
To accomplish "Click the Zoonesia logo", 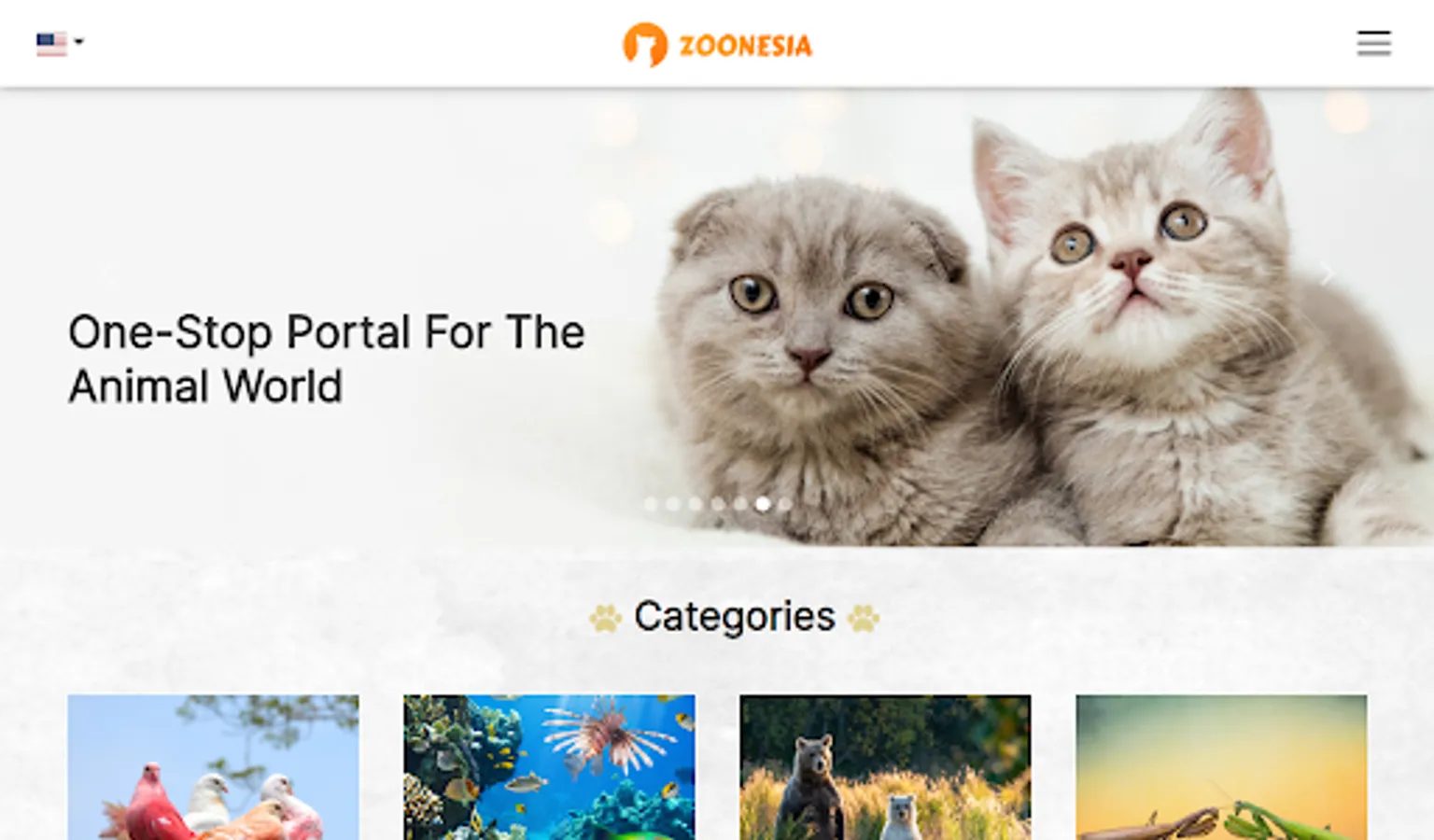I will pyautogui.click(x=717, y=45).
